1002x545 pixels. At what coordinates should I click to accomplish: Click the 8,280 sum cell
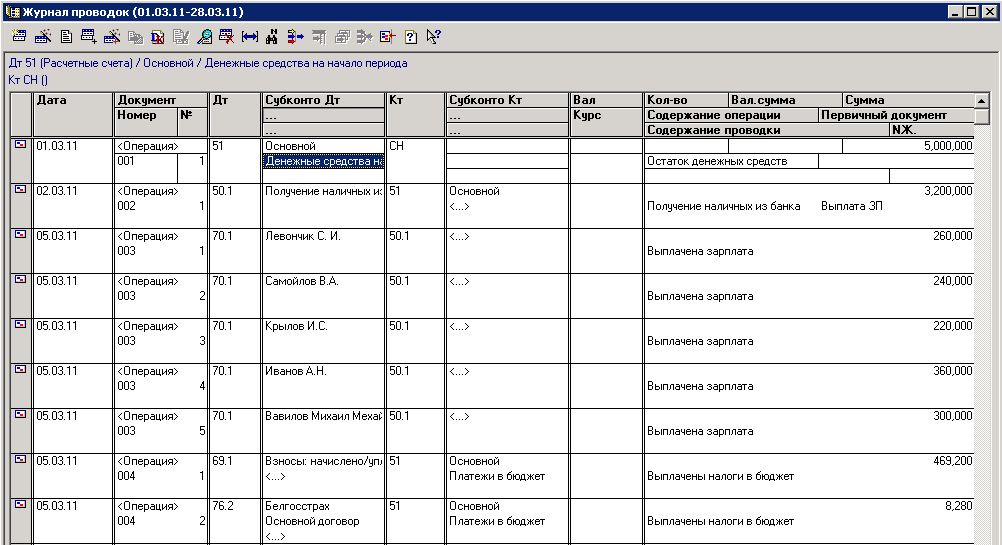(x=958, y=505)
